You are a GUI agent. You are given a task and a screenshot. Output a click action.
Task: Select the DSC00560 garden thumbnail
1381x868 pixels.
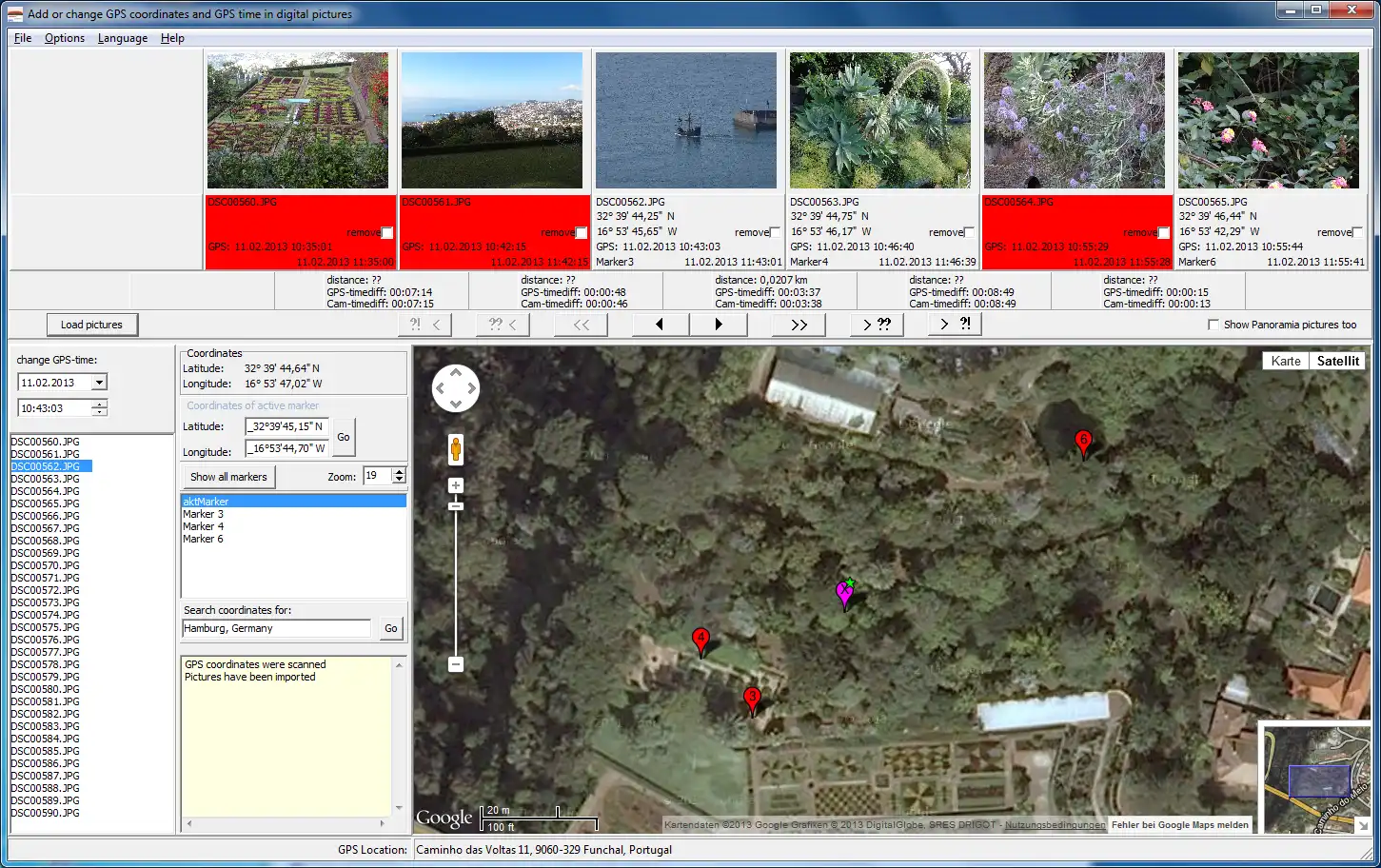pyautogui.click(x=298, y=120)
